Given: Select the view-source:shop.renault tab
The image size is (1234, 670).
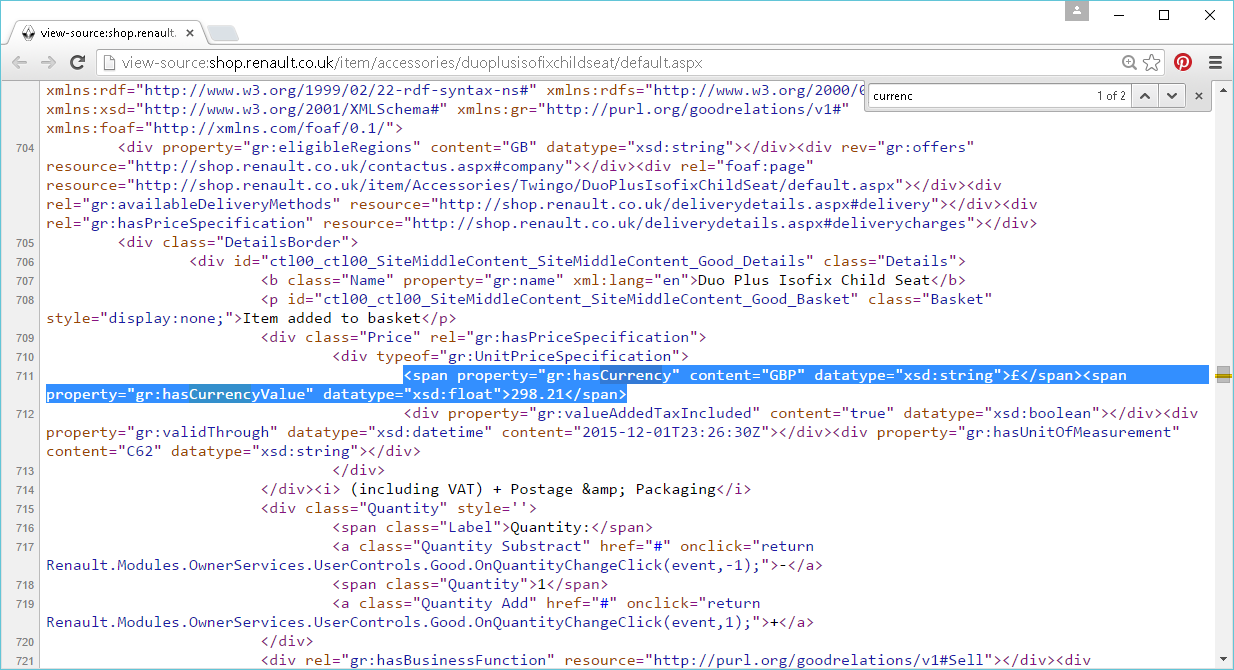Looking at the screenshot, I should [109, 32].
